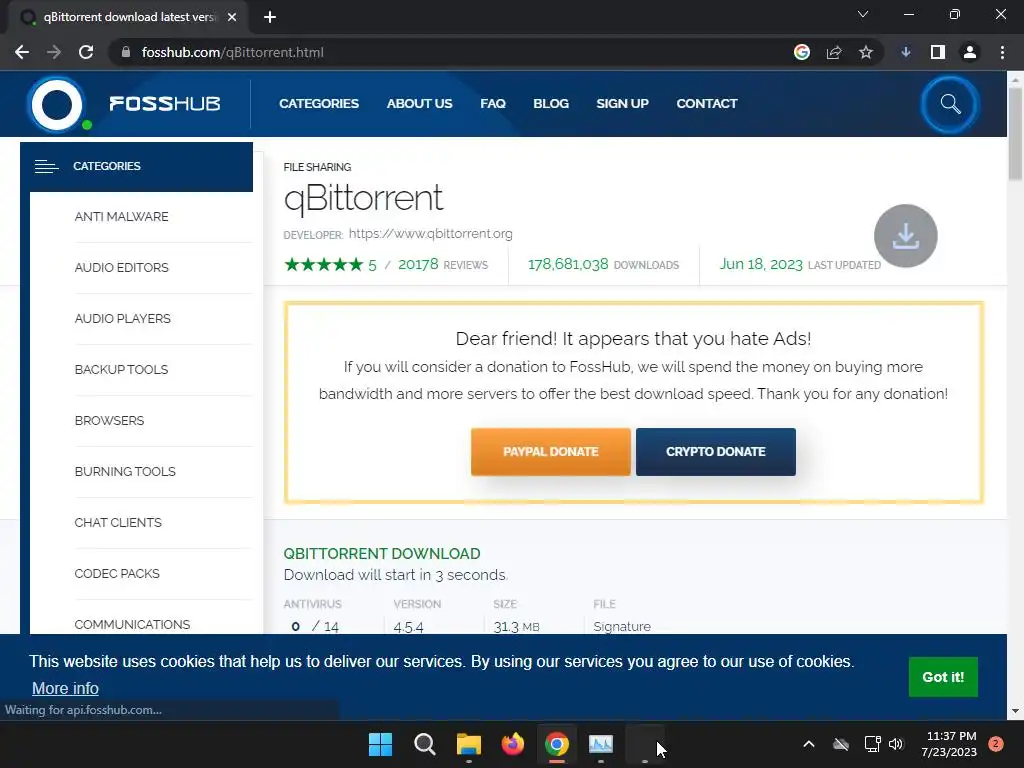This screenshot has width=1024, height=768.
Task: Open the resource monitor taskbar icon
Action: [x=601, y=744]
